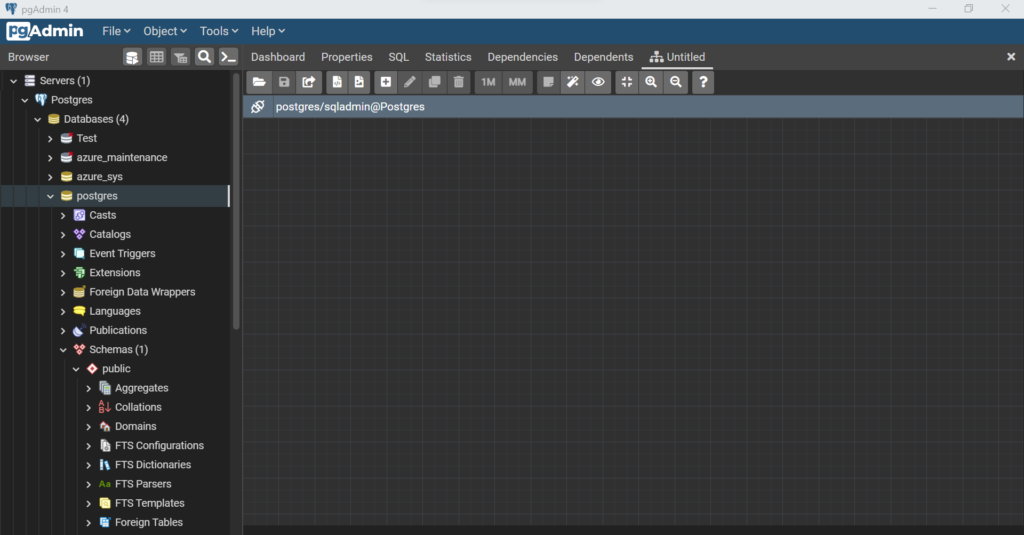The image size is (1024, 535).
Task: Click the Auto align magic wand icon
Action: 573,82
